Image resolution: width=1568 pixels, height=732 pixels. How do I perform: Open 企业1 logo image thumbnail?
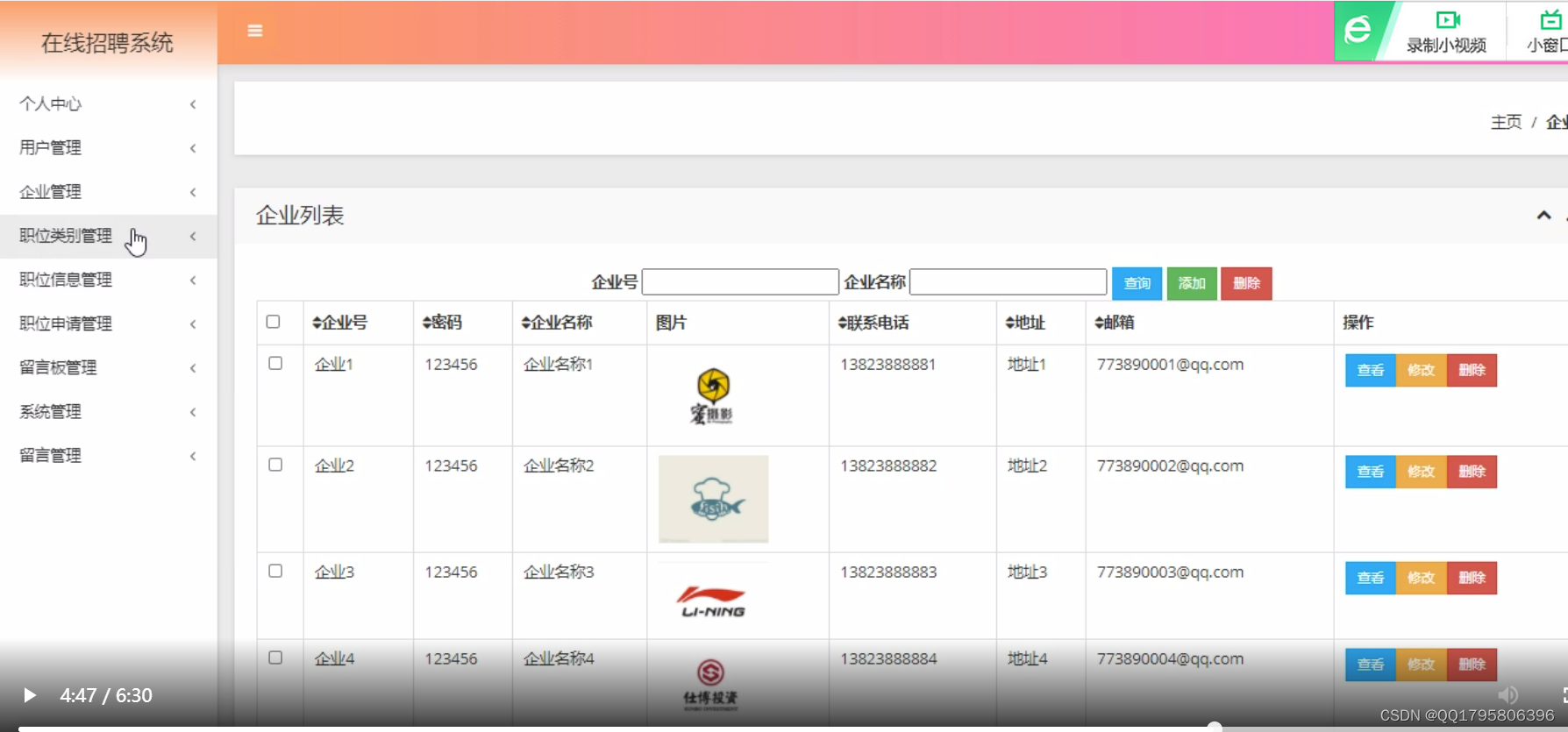[712, 395]
